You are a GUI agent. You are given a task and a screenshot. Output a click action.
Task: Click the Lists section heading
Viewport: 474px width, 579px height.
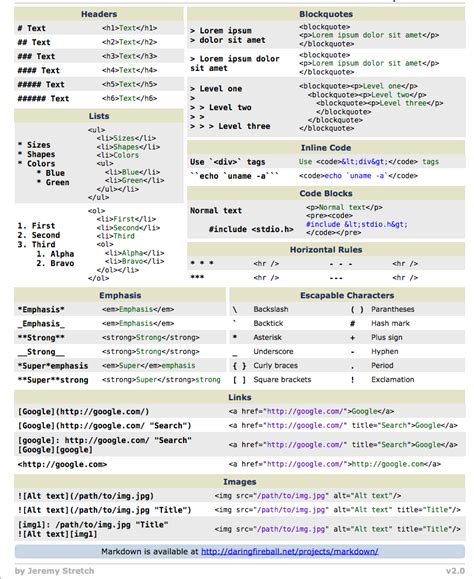tap(99, 116)
